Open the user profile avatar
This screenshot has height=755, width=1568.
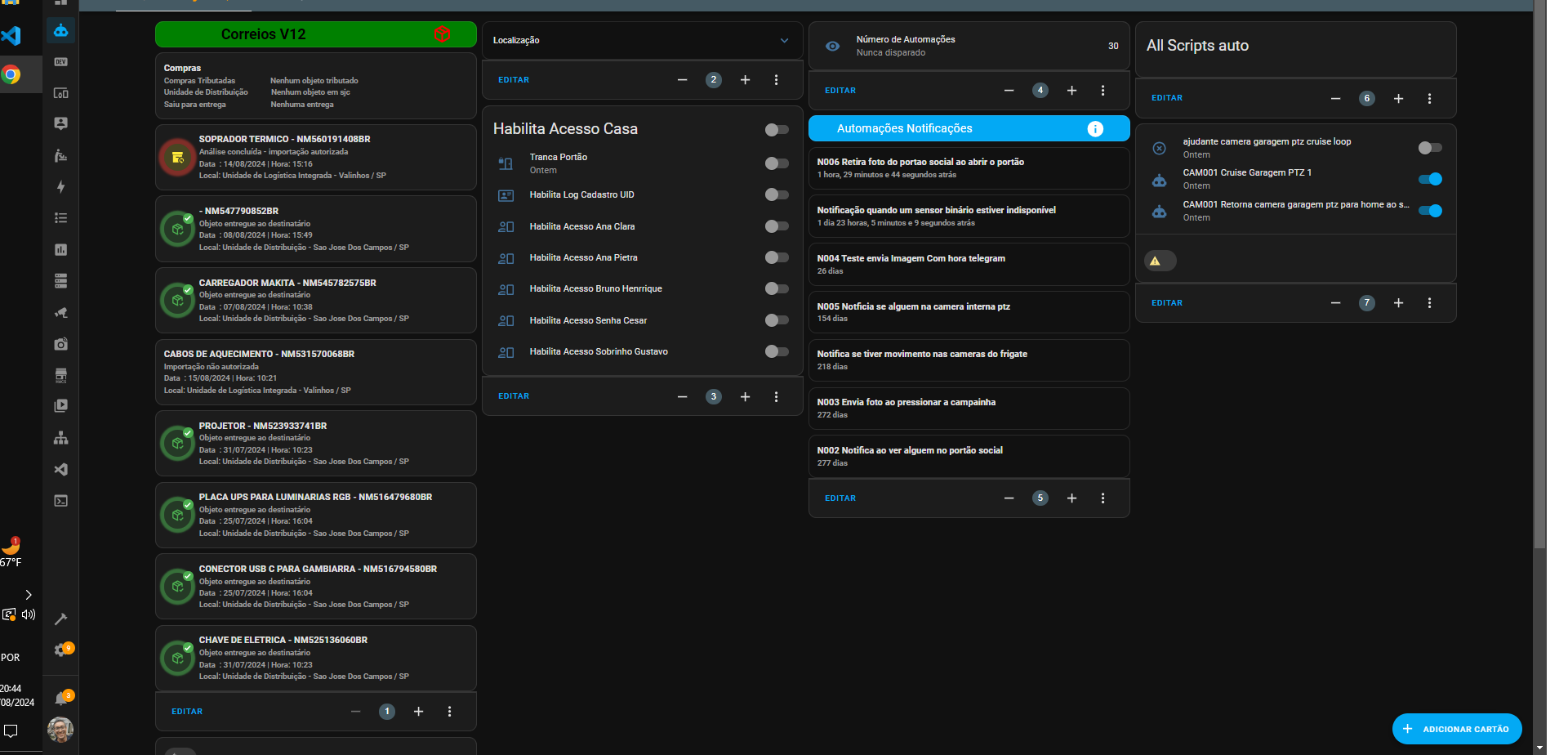coord(60,730)
